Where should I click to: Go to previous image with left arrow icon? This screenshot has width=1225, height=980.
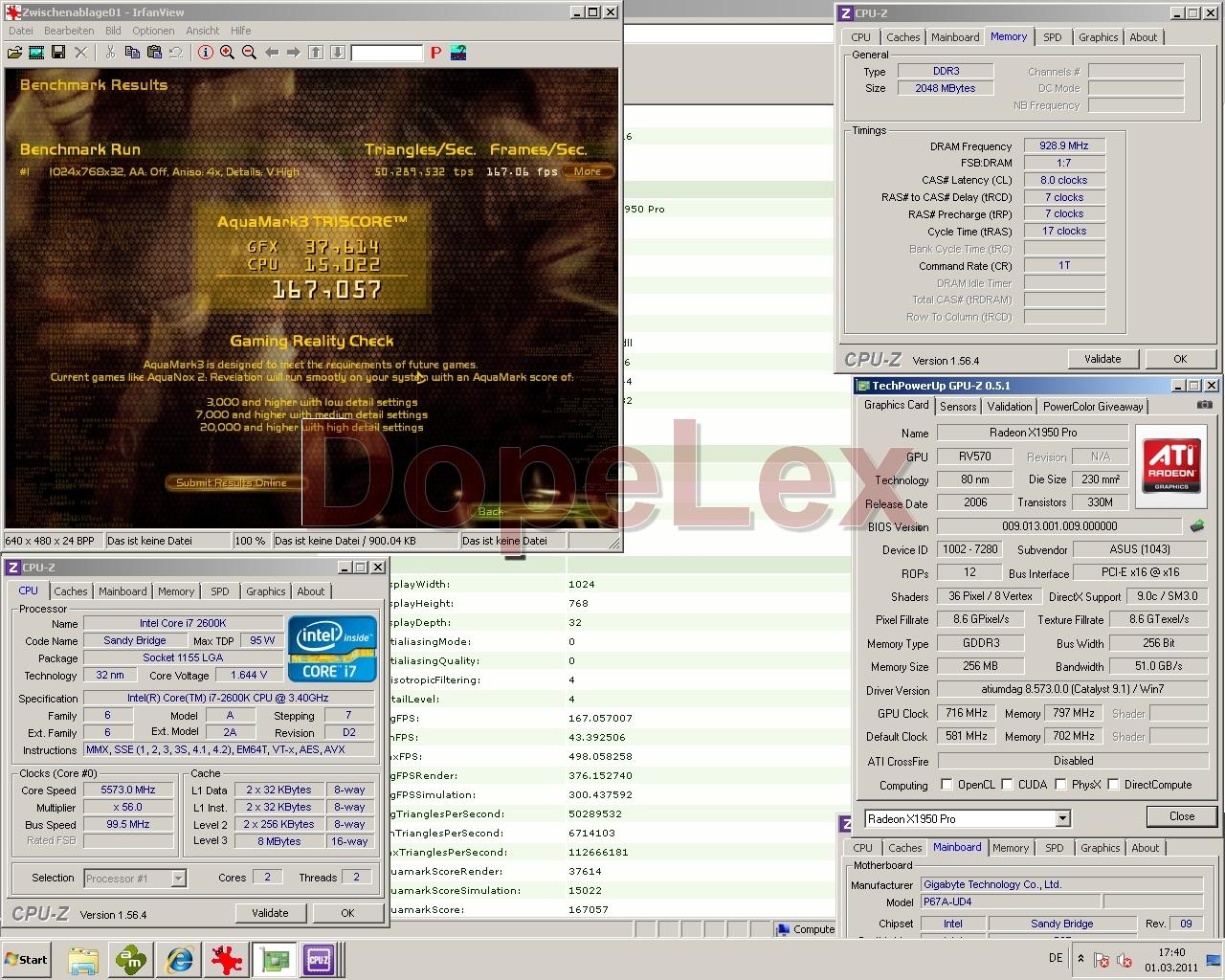pyautogui.click(x=272, y=53)
